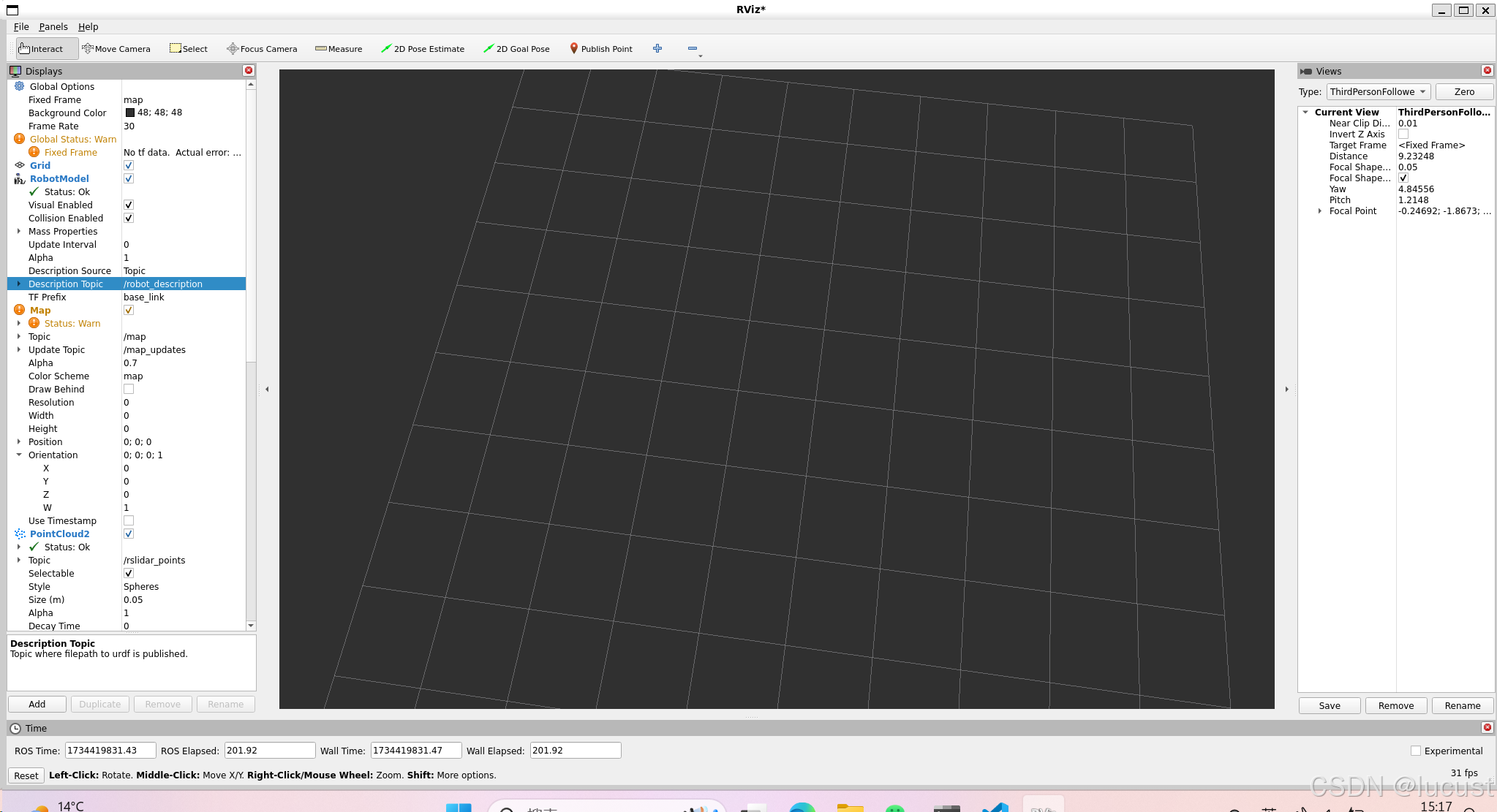Image resolution: width=1497 pixels, height=812 pixels.
Task: Open the view Type dropdown
Action: pos(1378,91)
